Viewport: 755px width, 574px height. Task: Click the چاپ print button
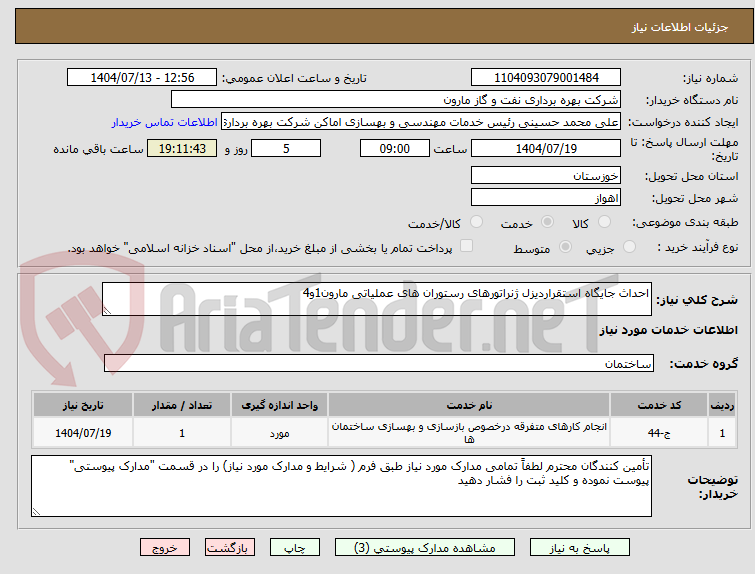point(295,548)
